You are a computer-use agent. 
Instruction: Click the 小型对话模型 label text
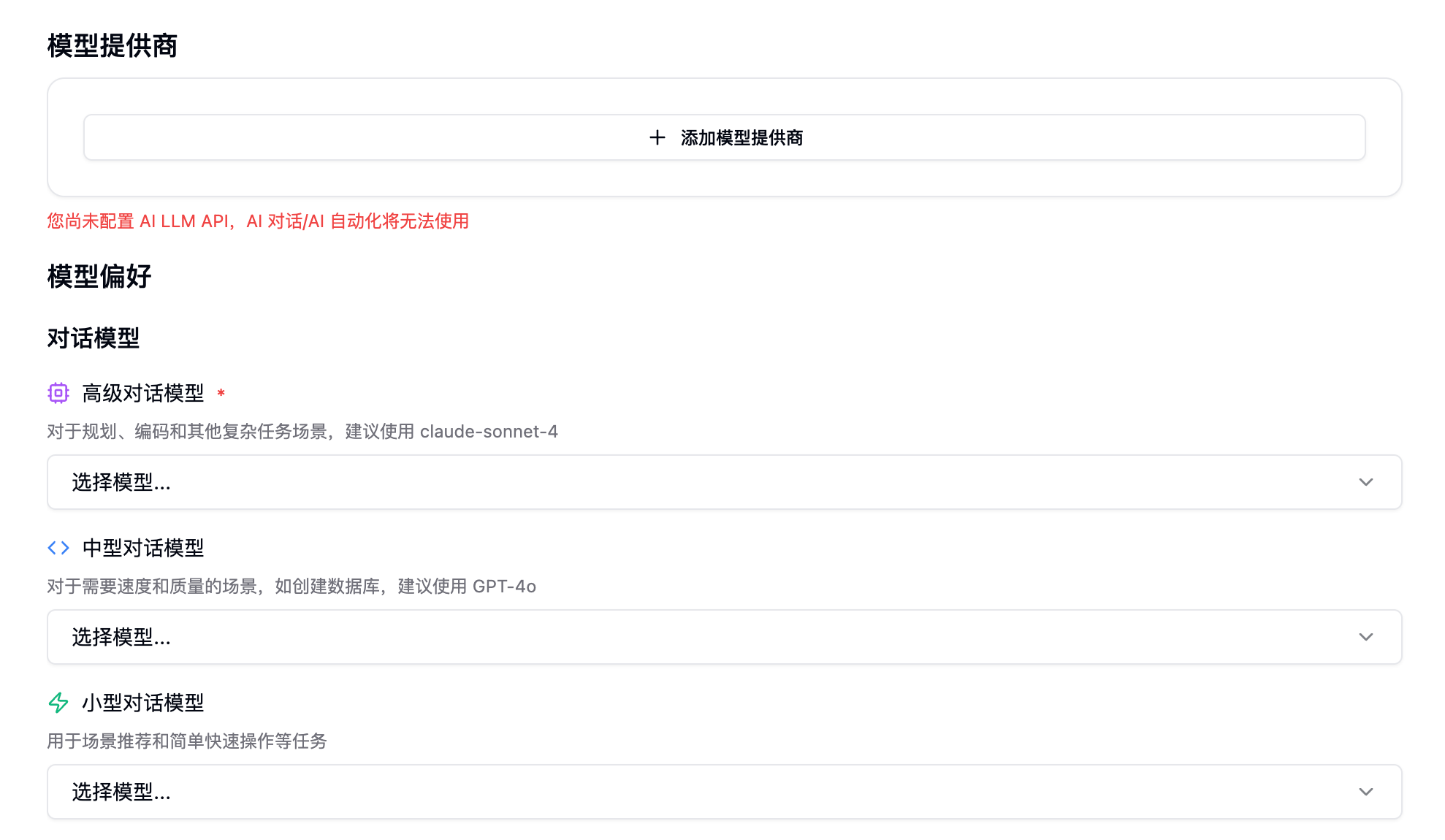coord(143,703)
